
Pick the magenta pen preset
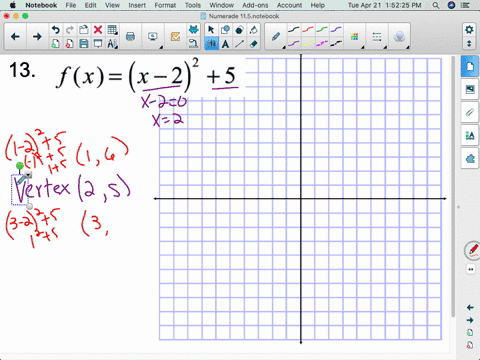tap(322, 43)
